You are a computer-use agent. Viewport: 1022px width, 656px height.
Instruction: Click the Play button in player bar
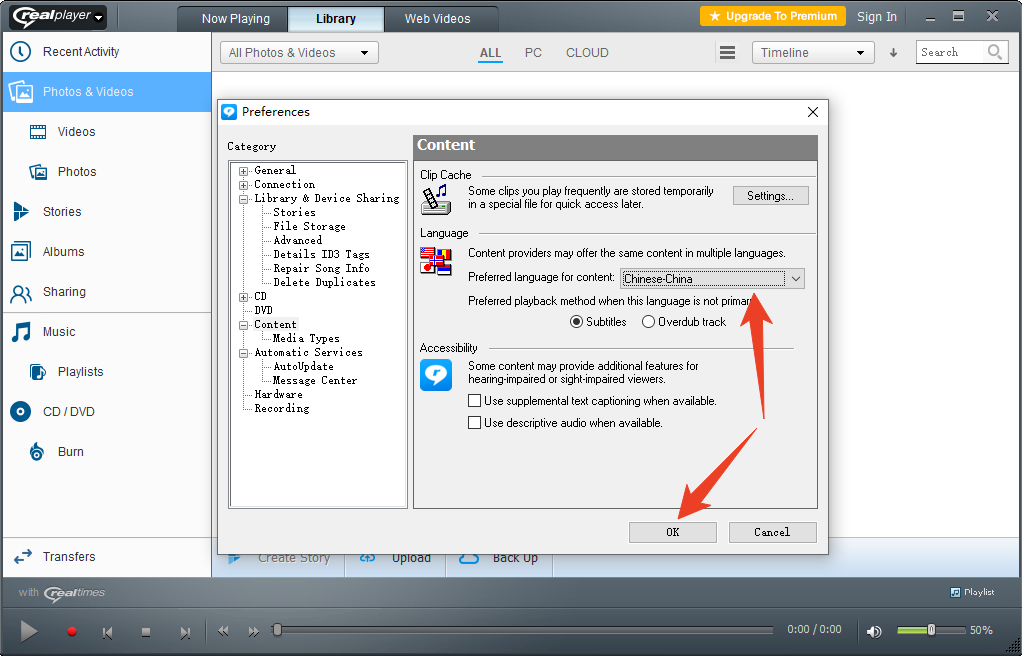click(x=29, y=631)
